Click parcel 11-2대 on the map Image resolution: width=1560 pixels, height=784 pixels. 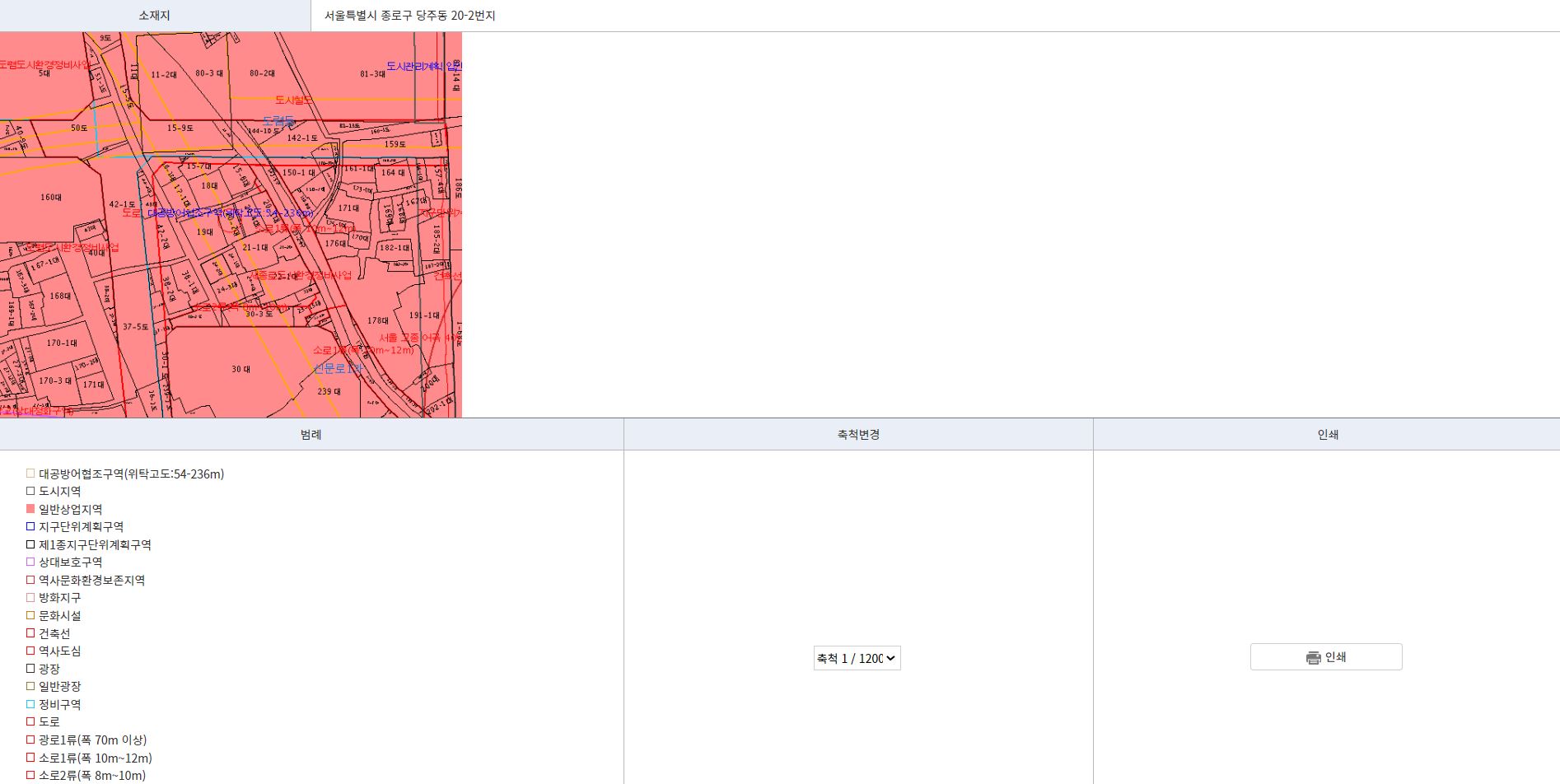[164, 75]
